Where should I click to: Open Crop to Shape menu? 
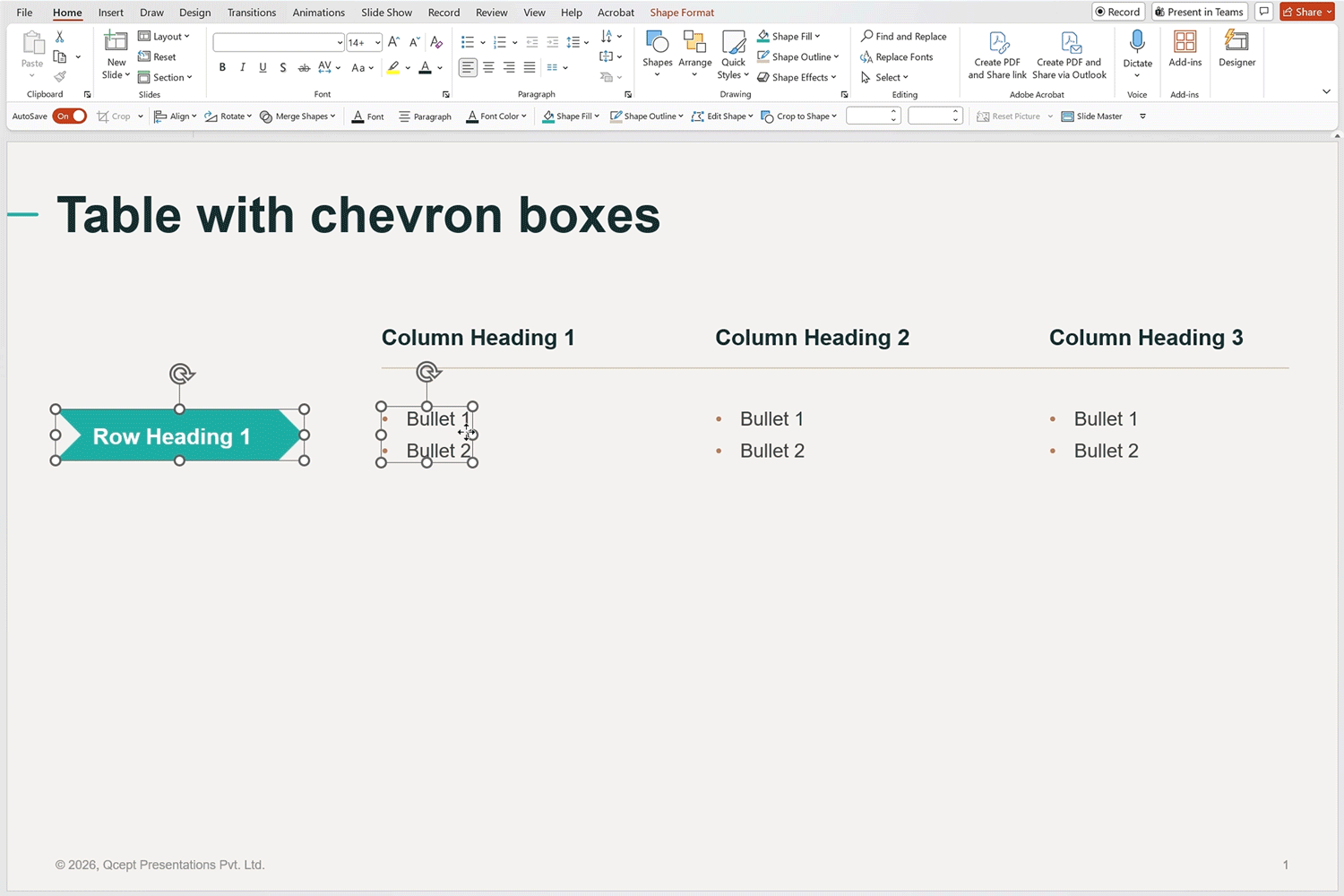(x=798, y=116)
